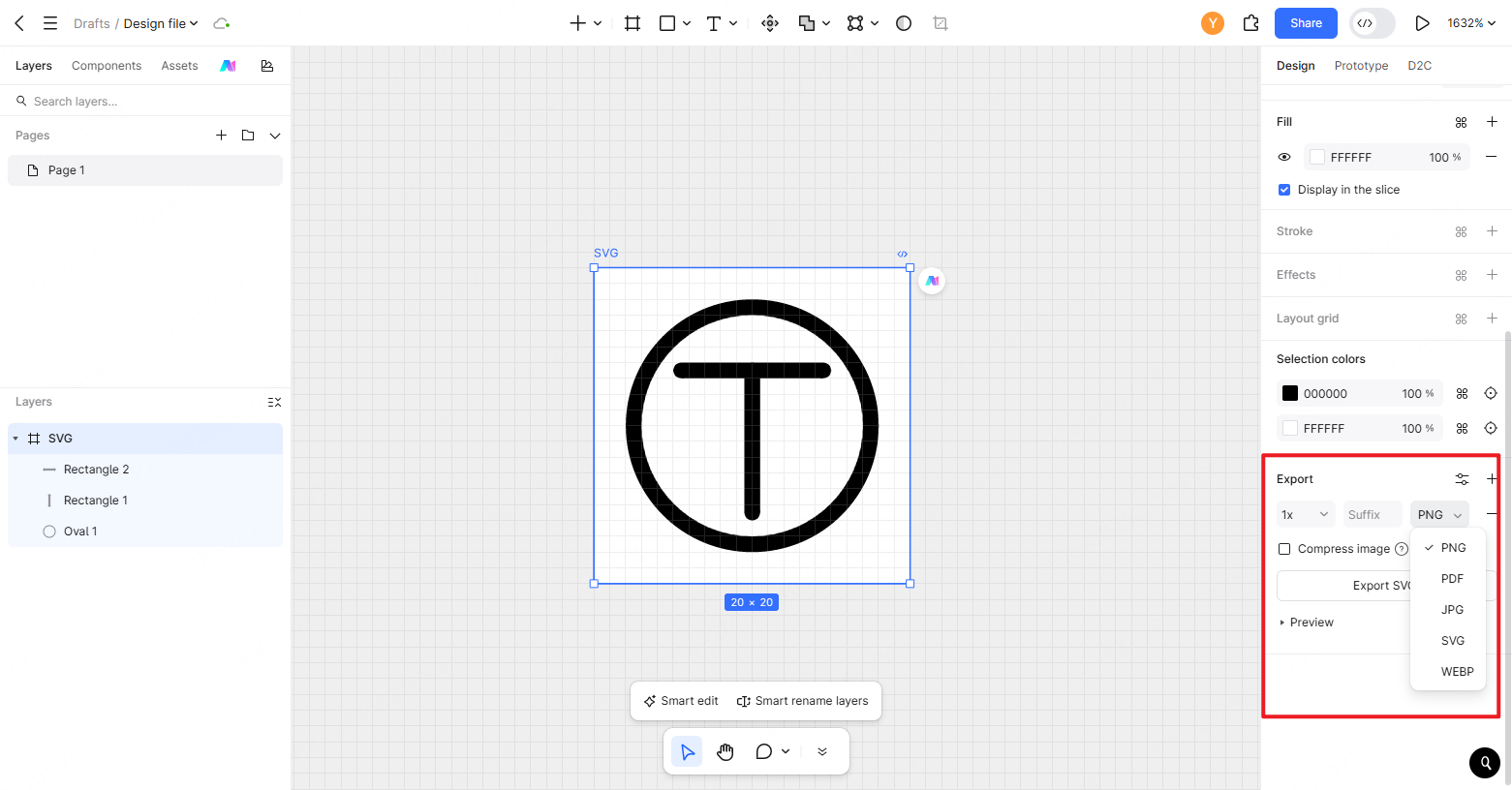
Task: Select the Text tool
Action: point(714,23)
